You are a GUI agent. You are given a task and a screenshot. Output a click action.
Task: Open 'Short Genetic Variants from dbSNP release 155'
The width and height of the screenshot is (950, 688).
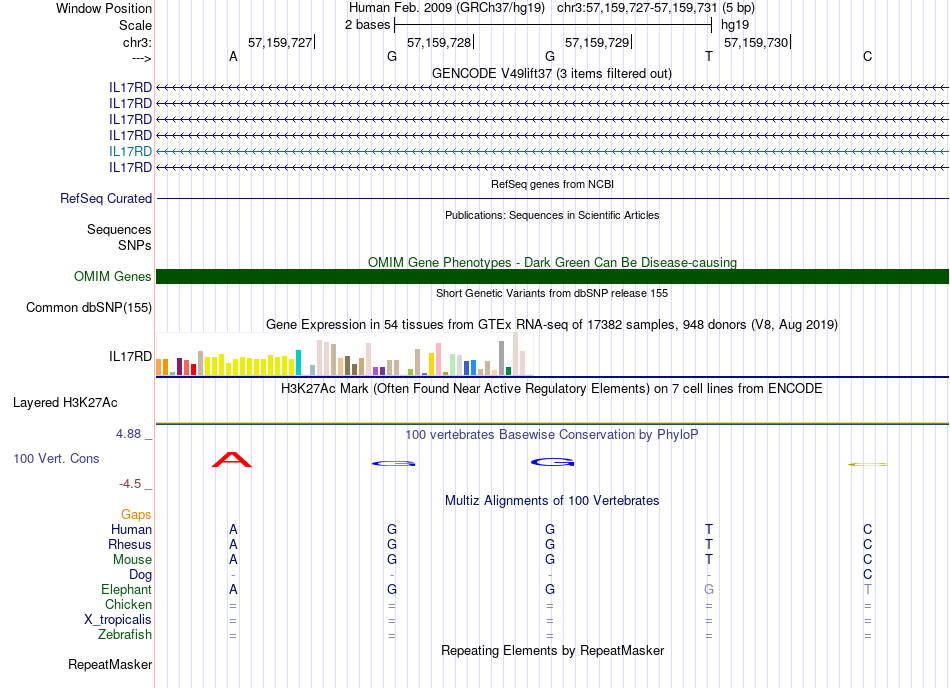[552, 293]
